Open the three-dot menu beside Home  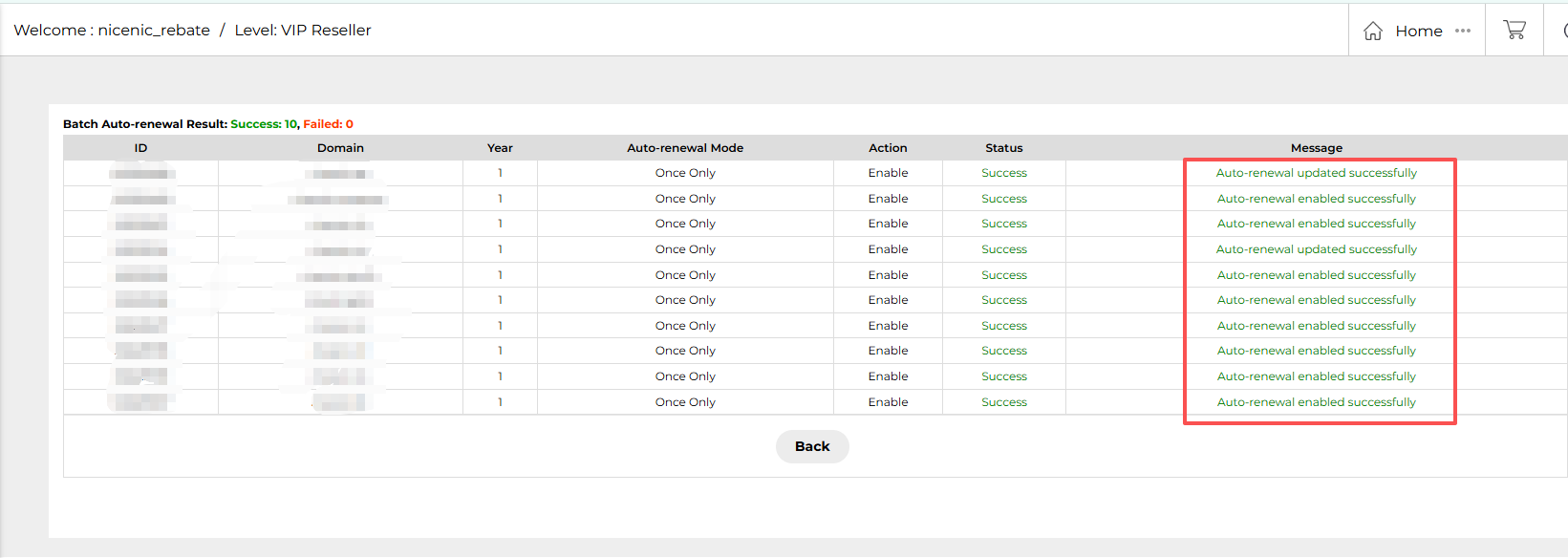(1463, 31)
